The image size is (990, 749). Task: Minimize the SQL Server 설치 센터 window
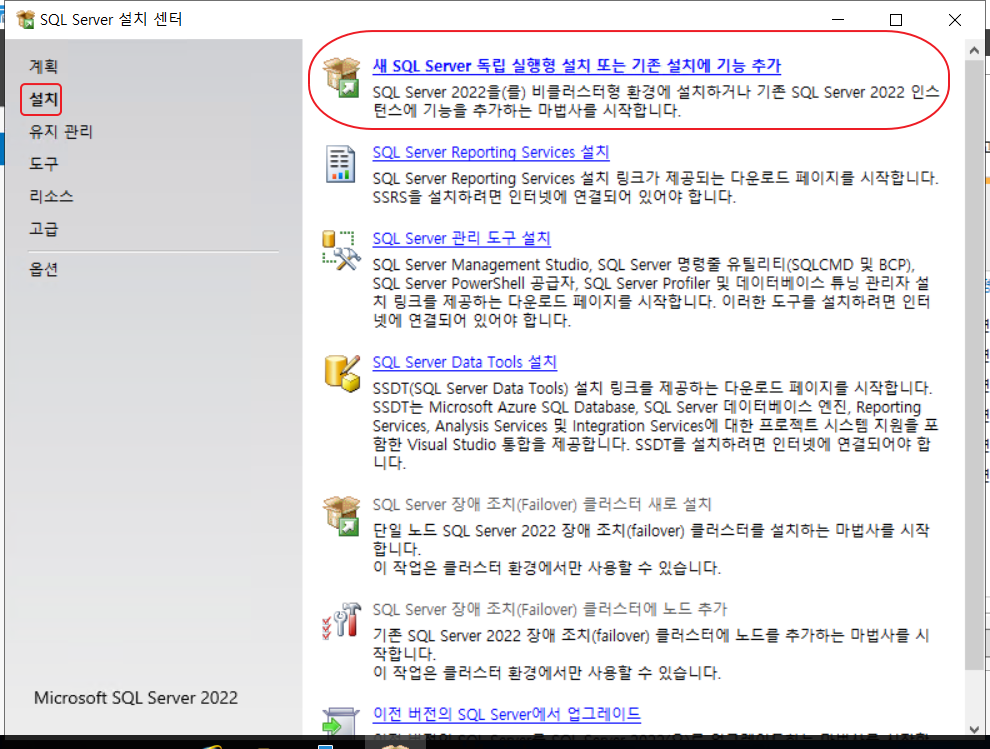click(838, 20)
